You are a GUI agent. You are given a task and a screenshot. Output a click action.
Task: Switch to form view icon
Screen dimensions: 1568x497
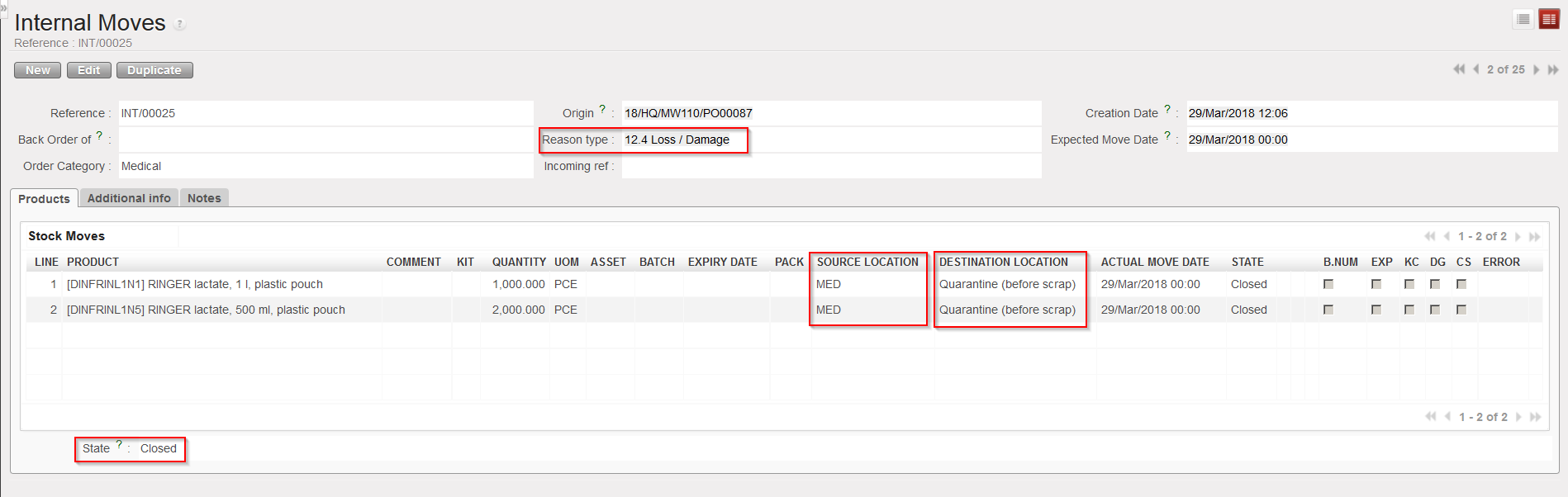click(x=1549, y=19)
